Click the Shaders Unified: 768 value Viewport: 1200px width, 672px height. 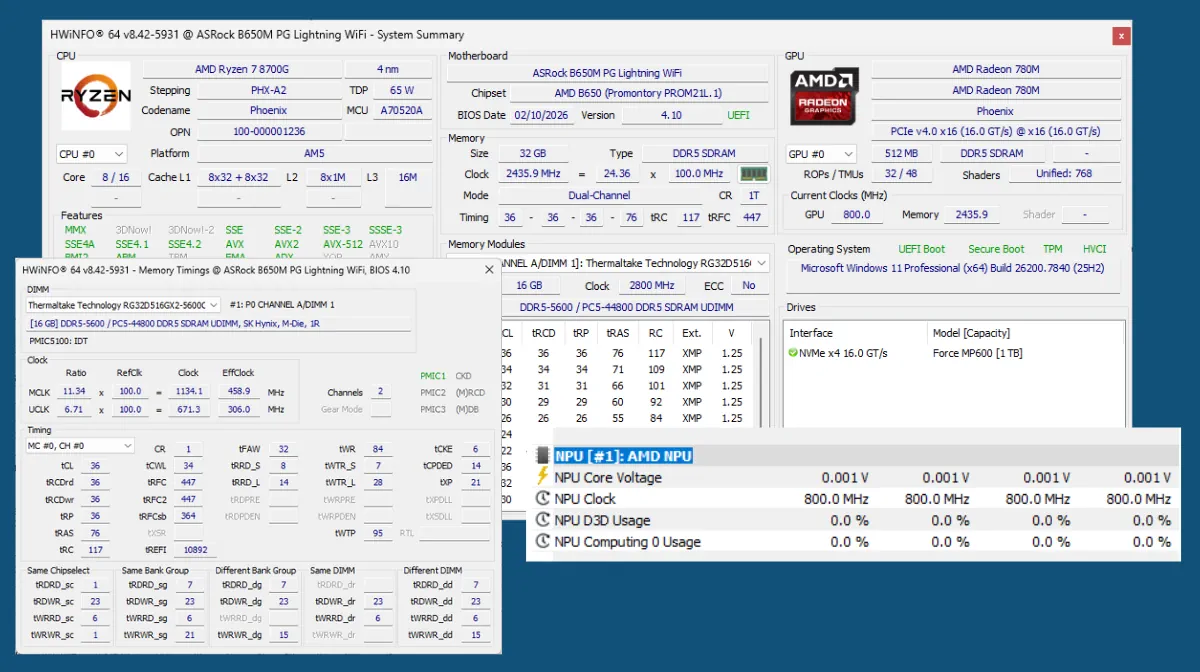[x=1064, y=174]
